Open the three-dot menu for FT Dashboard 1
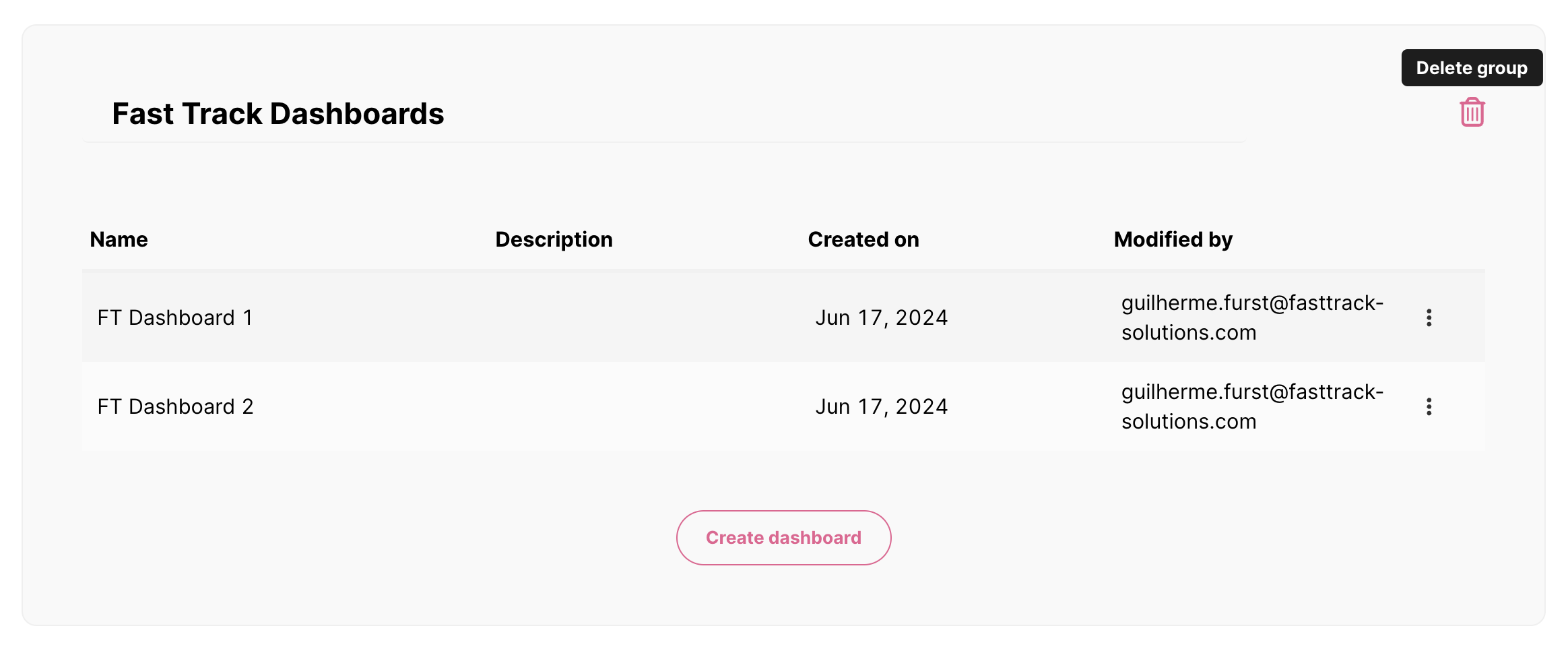This screenshot has height=651, width=1568. pyautogui.click(x=1429, y=318)
